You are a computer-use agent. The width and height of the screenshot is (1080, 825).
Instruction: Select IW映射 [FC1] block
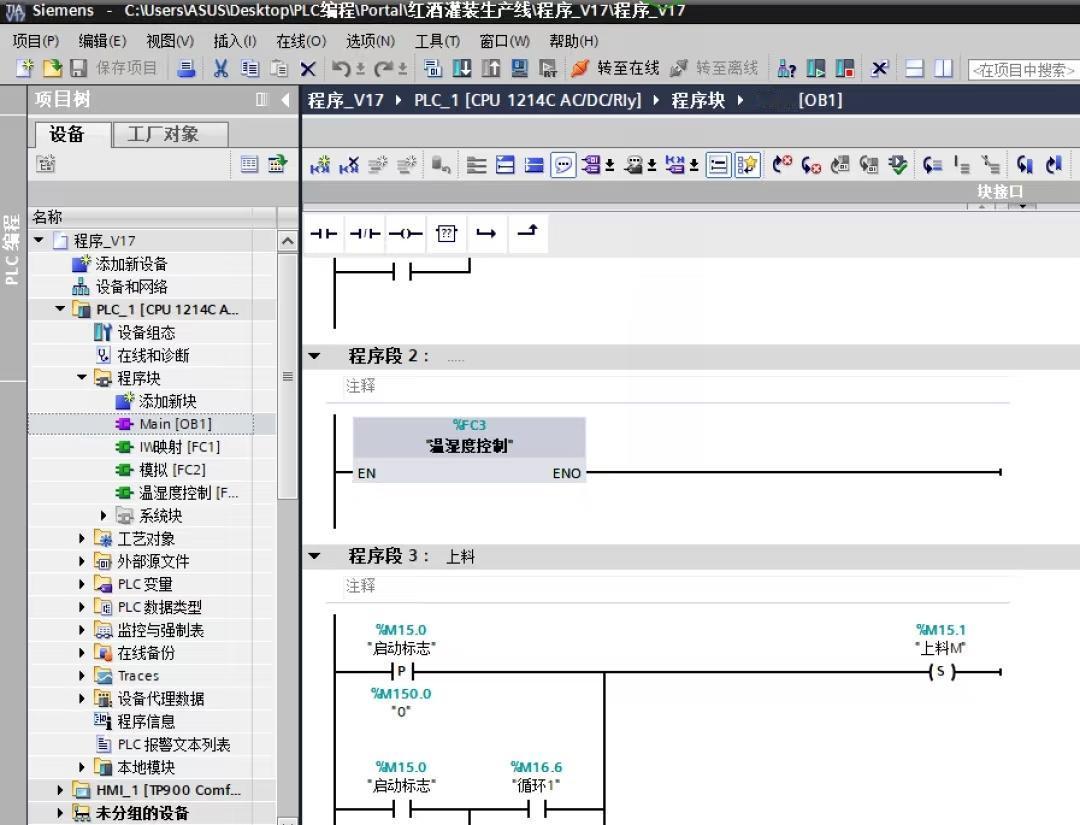[x=168, y=447]
